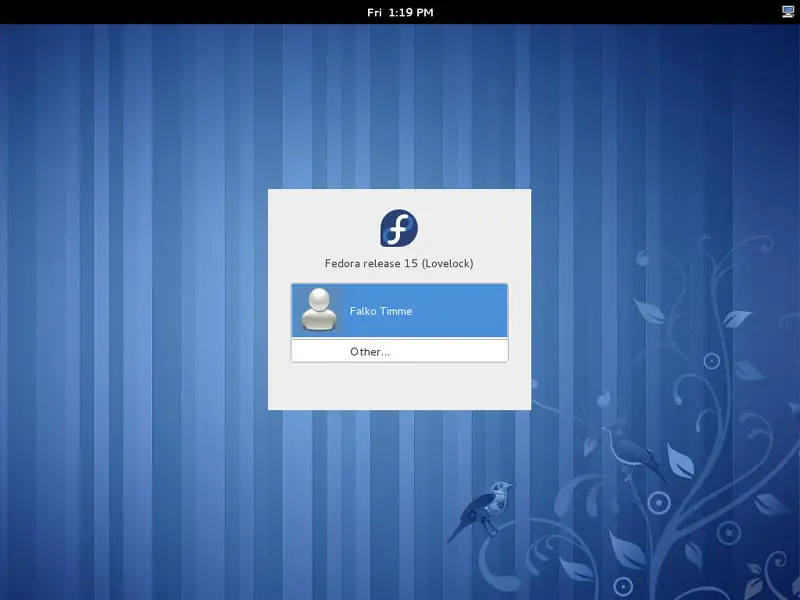Image resolution: width=800 pixels, height=600 pixels.
Task: Choose the Other... login option
Action: pyautogui.click(x=399, y=352)
